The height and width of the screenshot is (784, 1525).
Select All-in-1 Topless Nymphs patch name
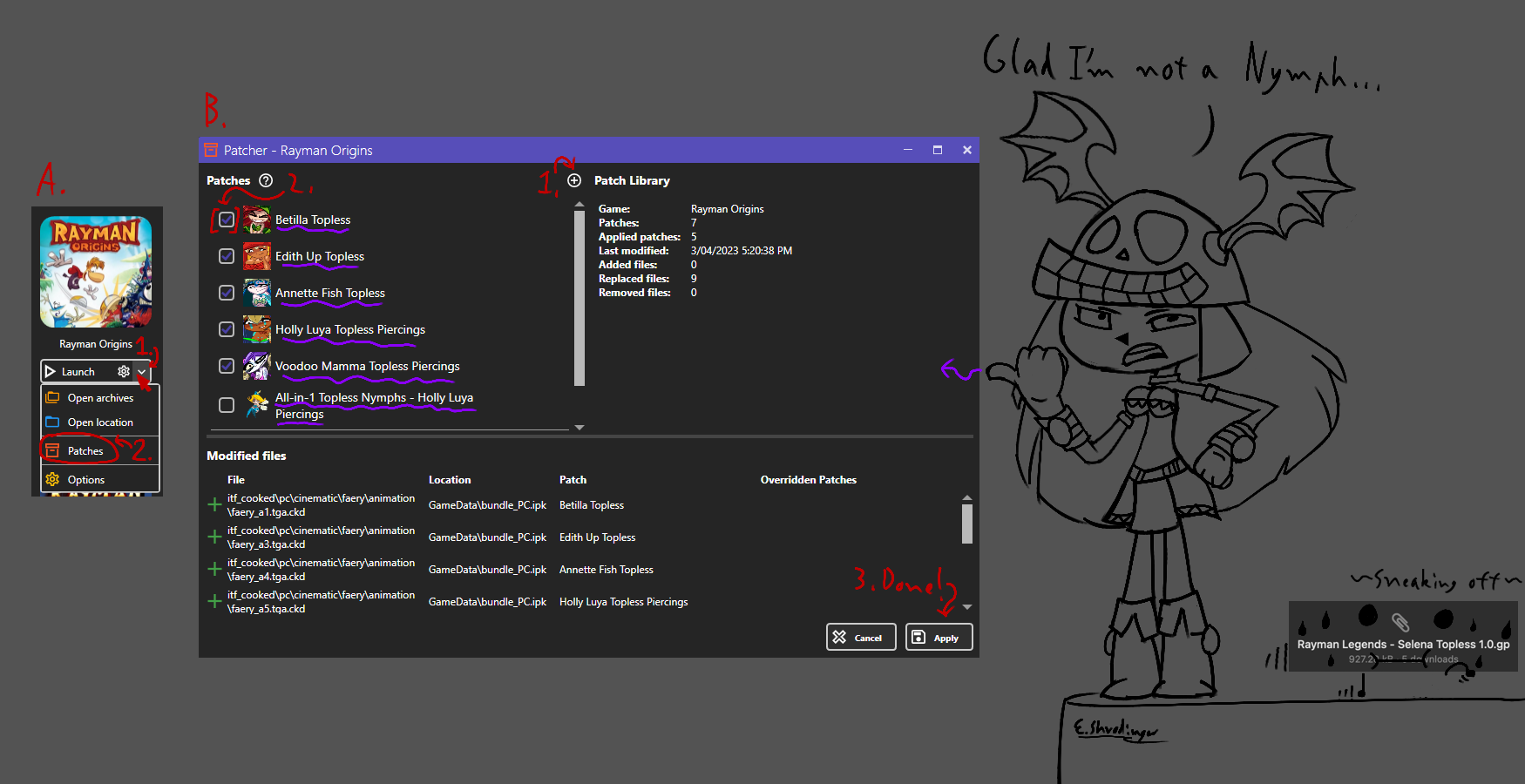pyautogui.click(x=375, y=405)
